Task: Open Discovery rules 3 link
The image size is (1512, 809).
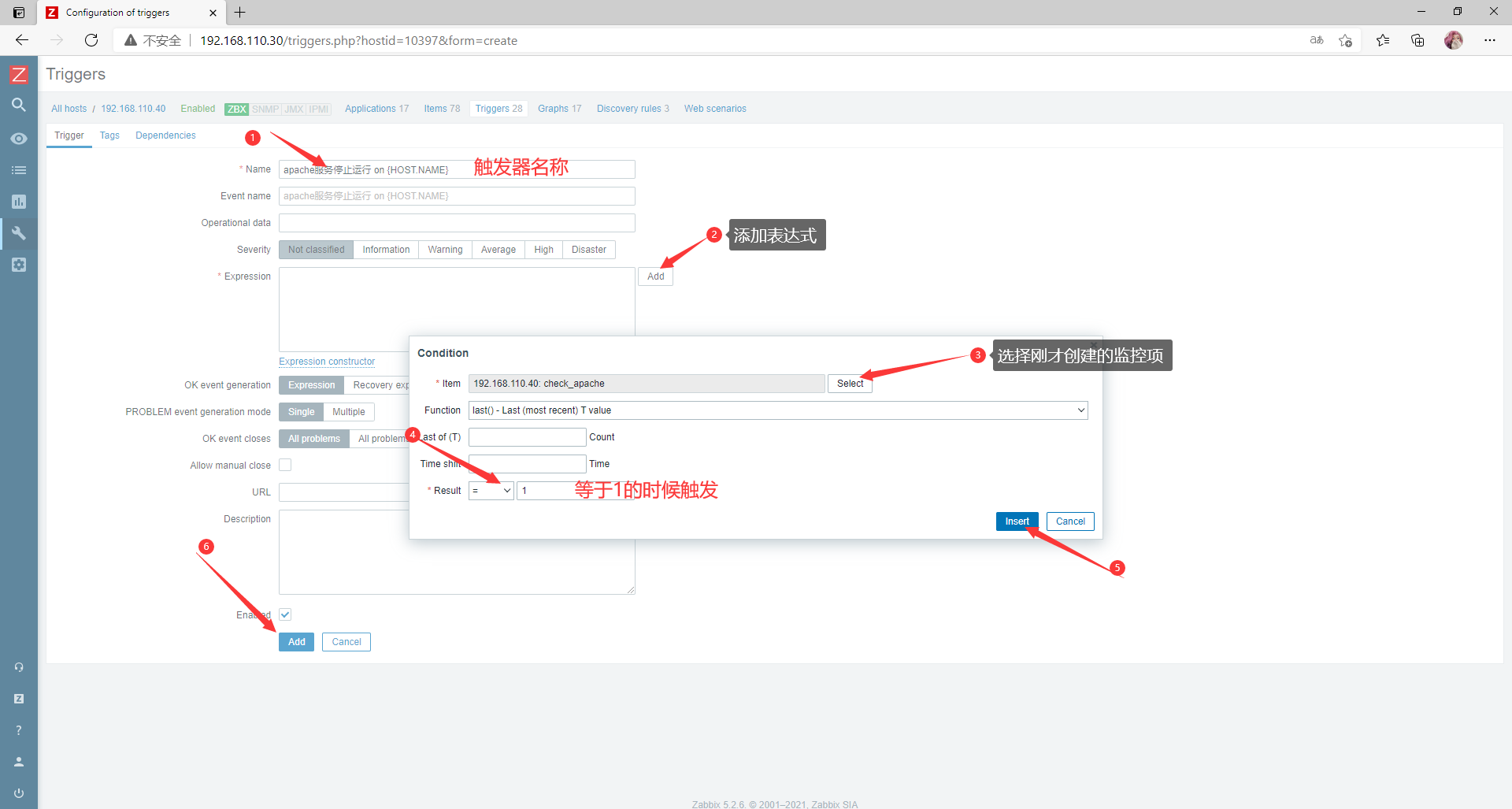Action: (x=632, y=109)
